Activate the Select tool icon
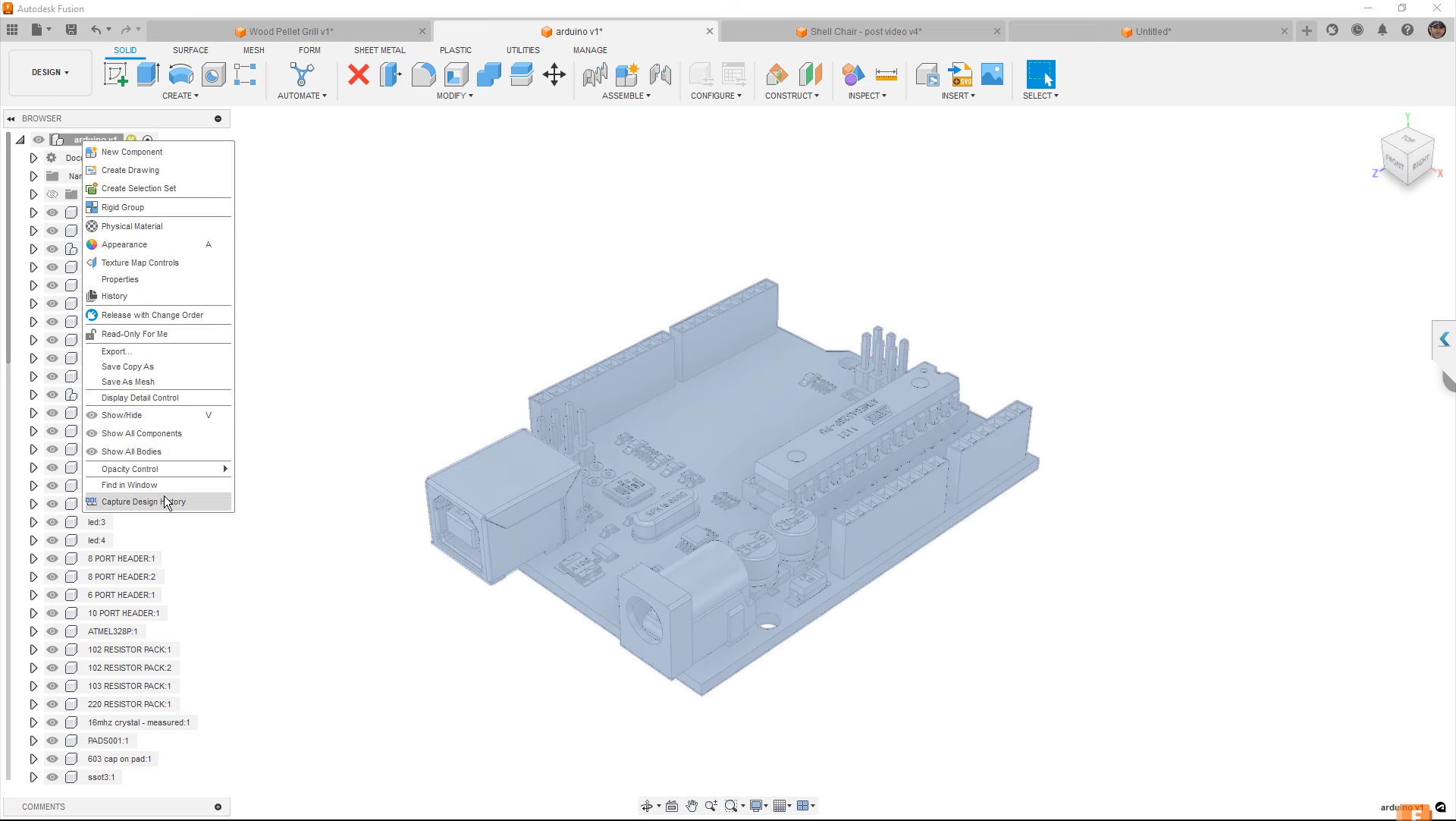The image size is (1456, 821). [1040, 74]
